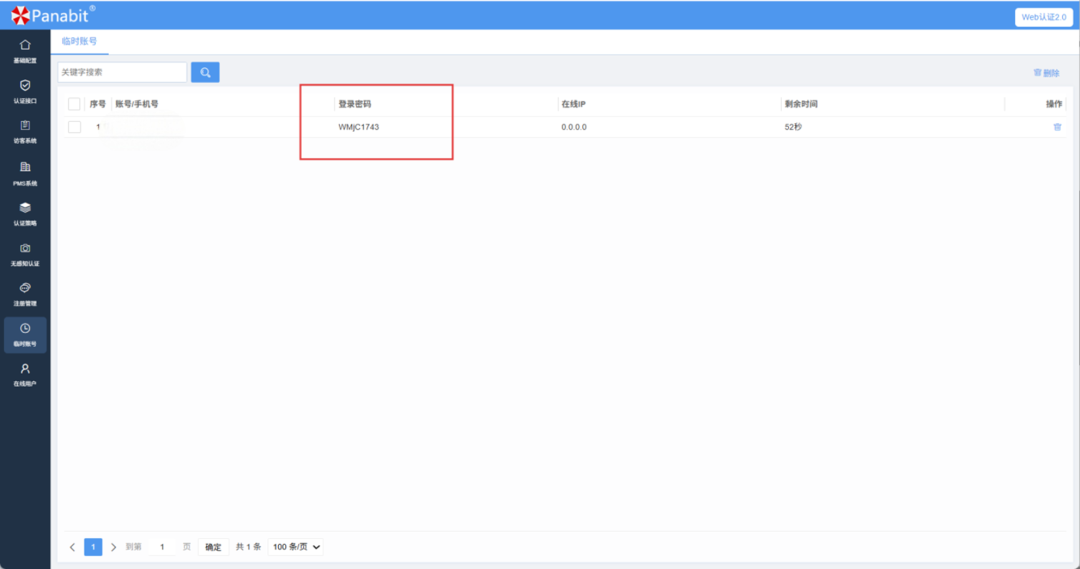
Task: Select the 临时账号 tab
Action: coord(79,41)
